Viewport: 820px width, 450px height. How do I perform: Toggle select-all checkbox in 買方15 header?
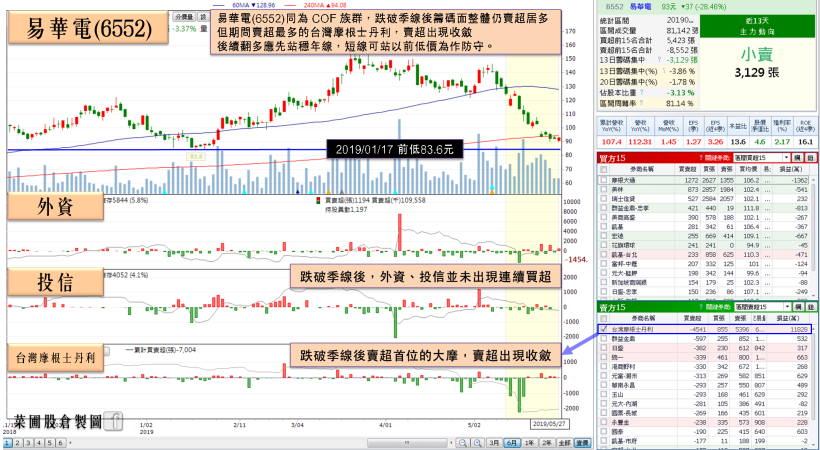click(x=603, y=170)
